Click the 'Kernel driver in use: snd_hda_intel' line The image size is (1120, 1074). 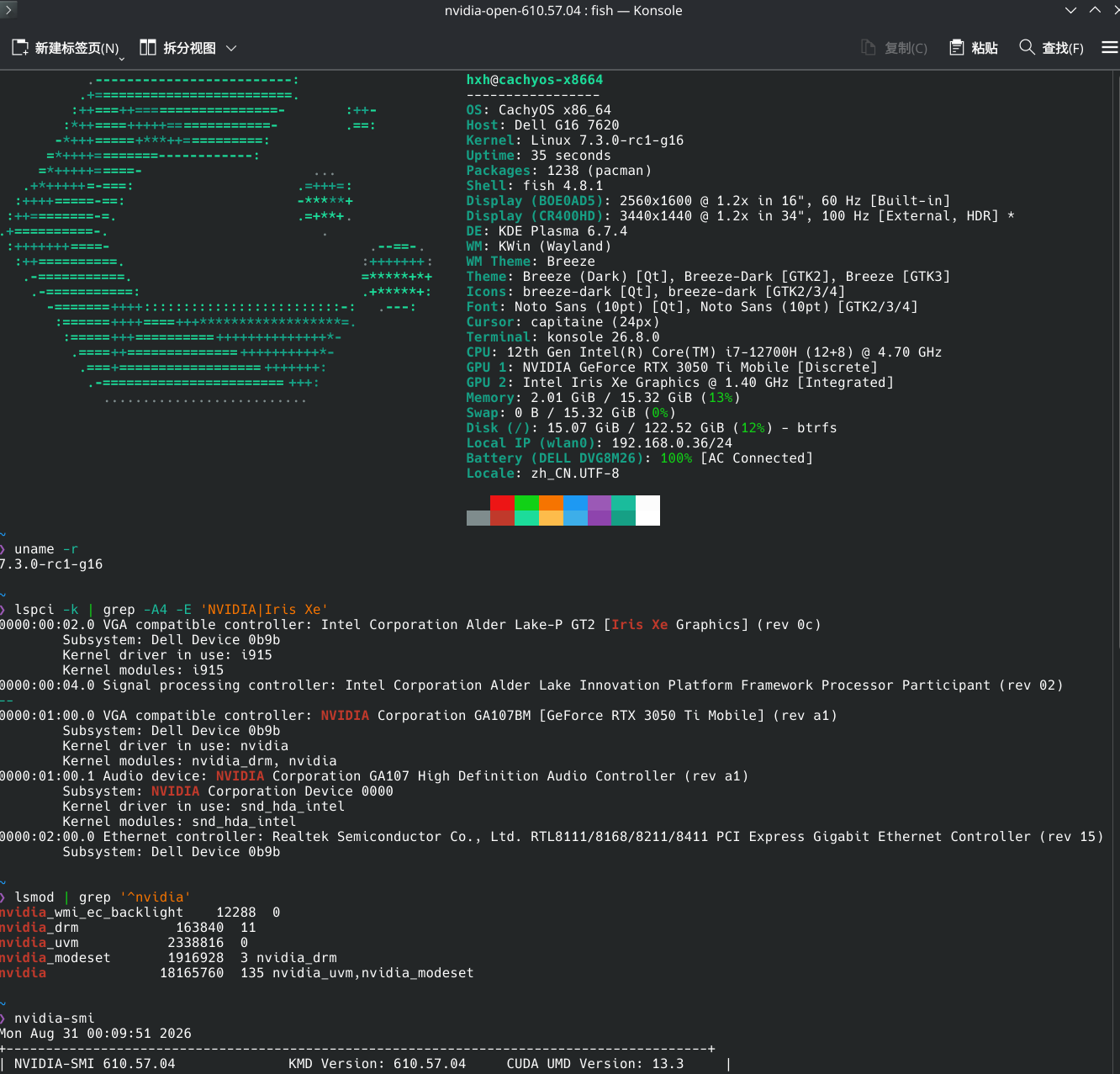tap(203, 807)
